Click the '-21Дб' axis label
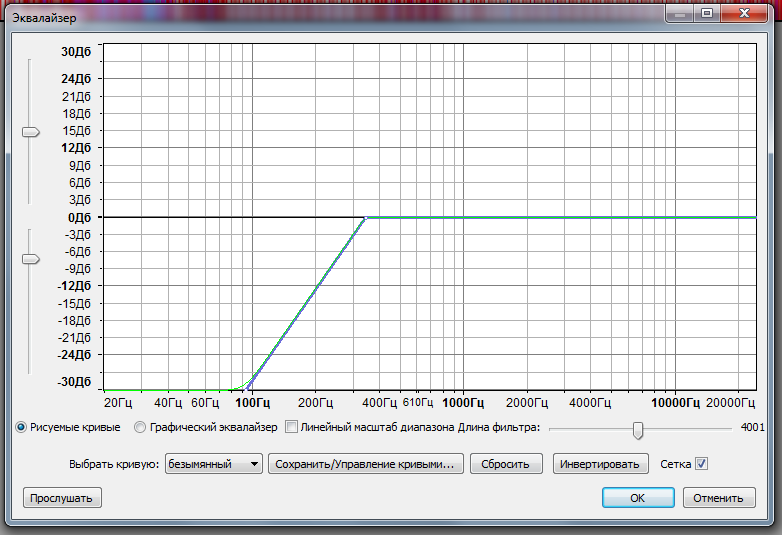782x535 pixels. coord(75,338)
